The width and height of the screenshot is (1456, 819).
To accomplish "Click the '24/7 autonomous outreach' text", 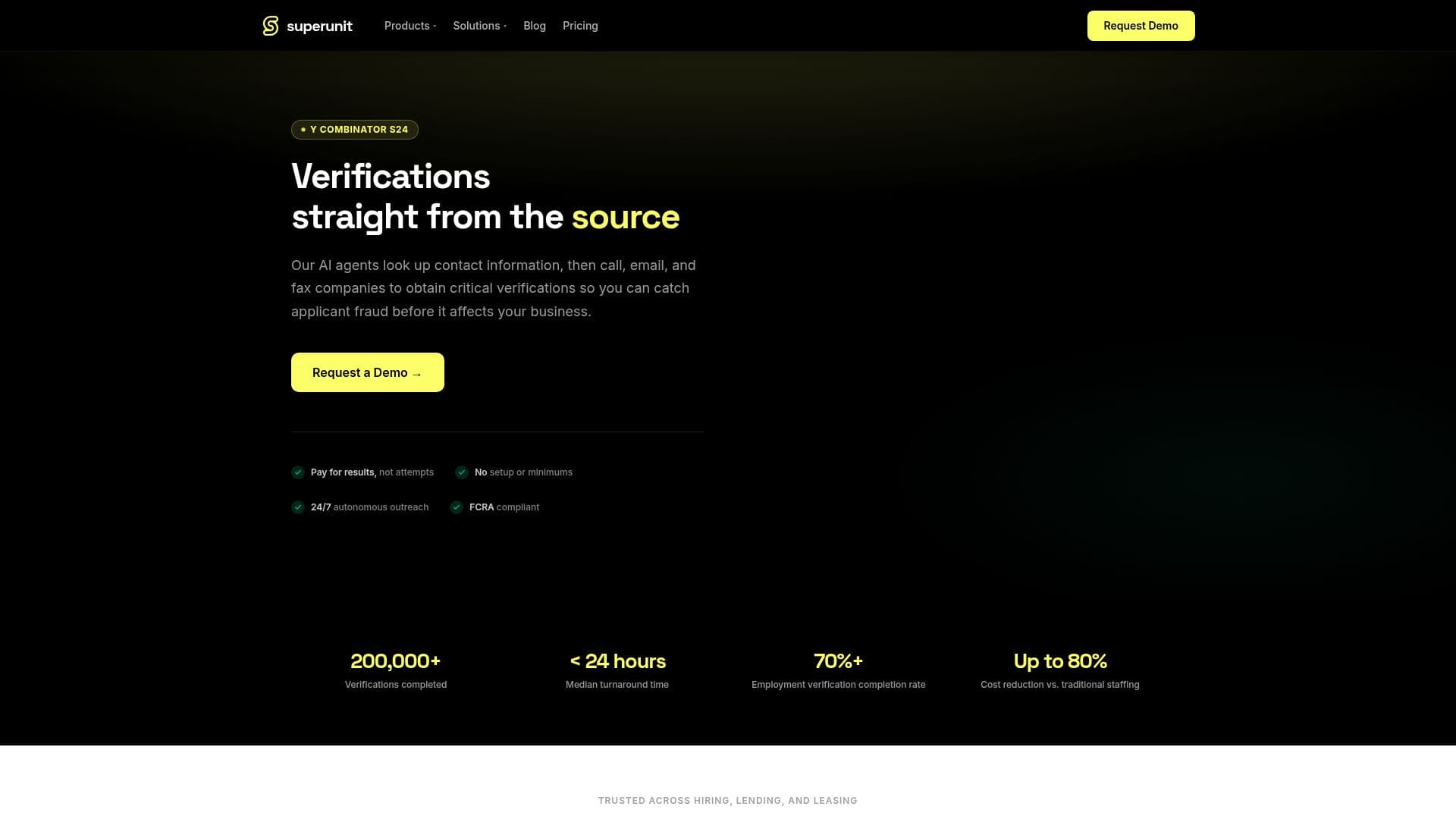I will (369, 507).
